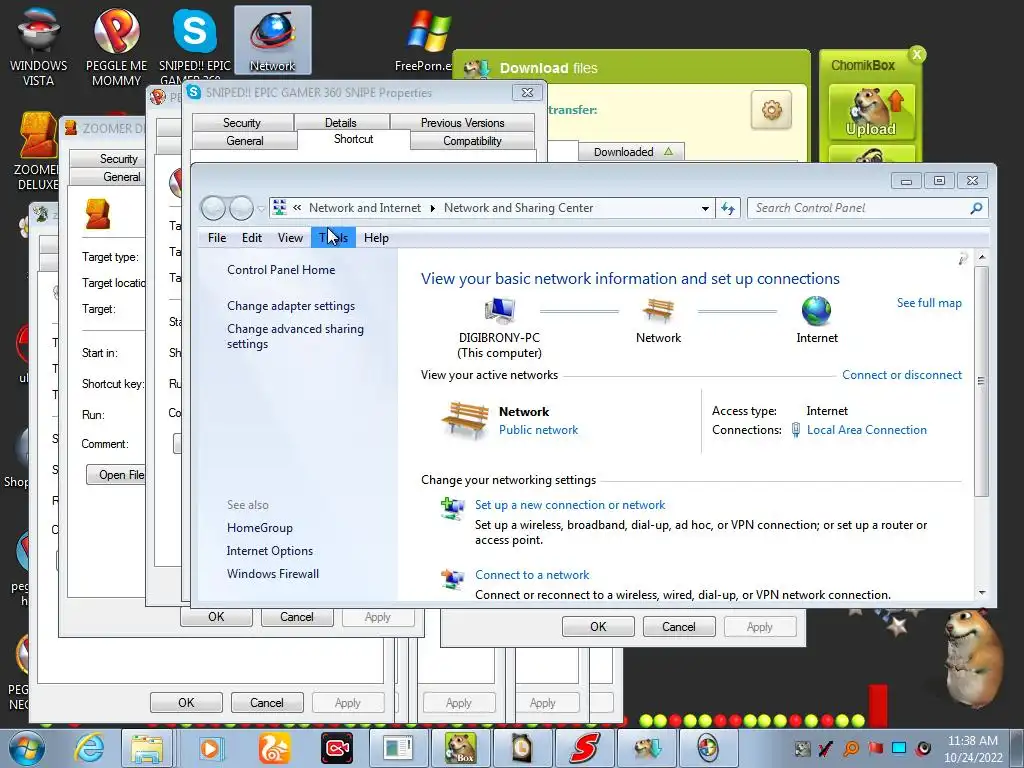Open the Tools menu

click(x=333, y=238)
